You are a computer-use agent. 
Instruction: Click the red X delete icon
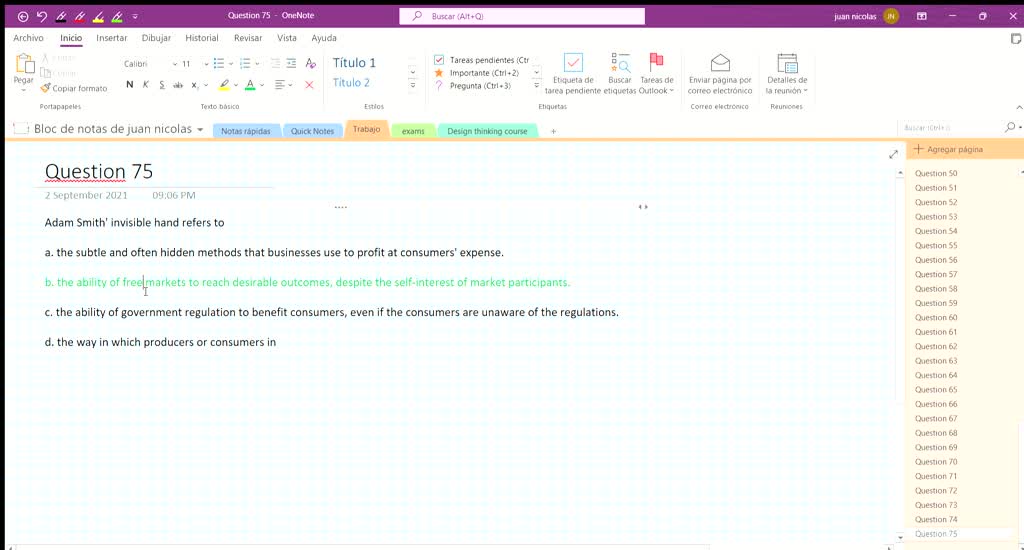pyautogui.click(x=309, y=85)
